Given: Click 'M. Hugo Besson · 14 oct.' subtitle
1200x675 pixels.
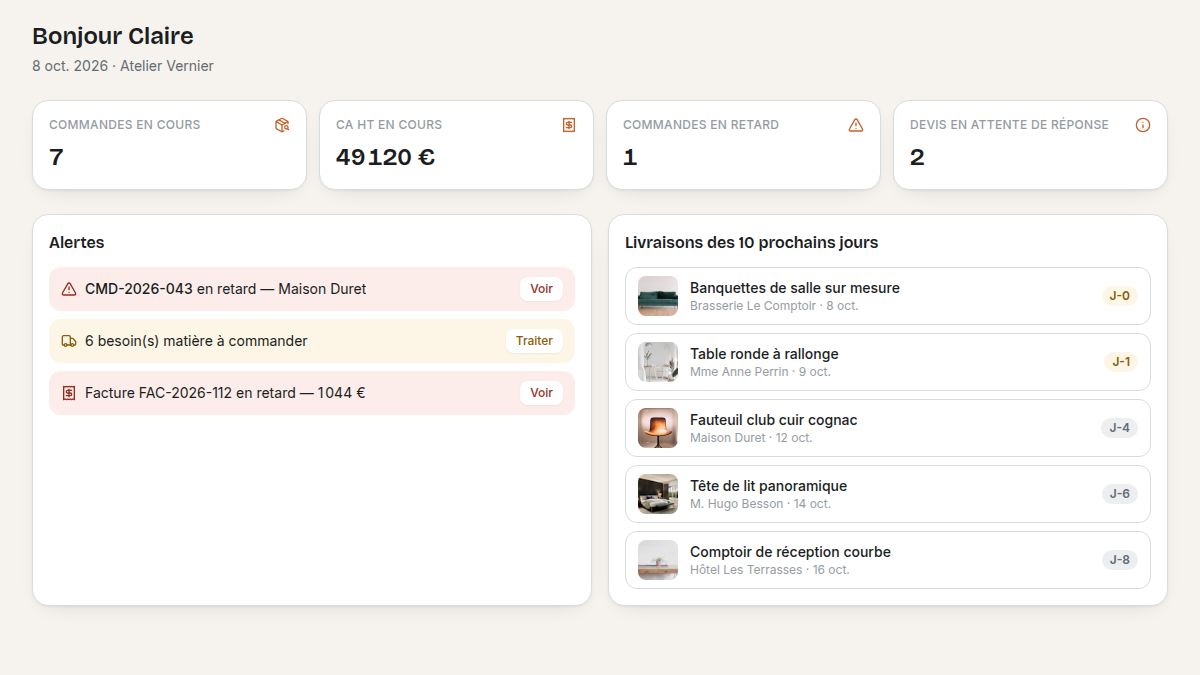Looking at the screenshot, I should (x=760, y=504).
